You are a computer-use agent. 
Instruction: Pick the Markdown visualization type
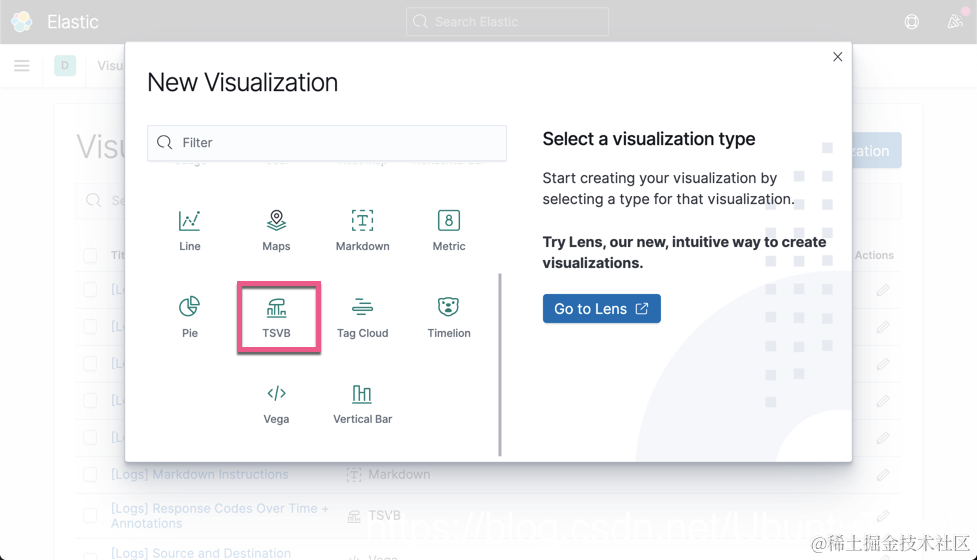362,230
